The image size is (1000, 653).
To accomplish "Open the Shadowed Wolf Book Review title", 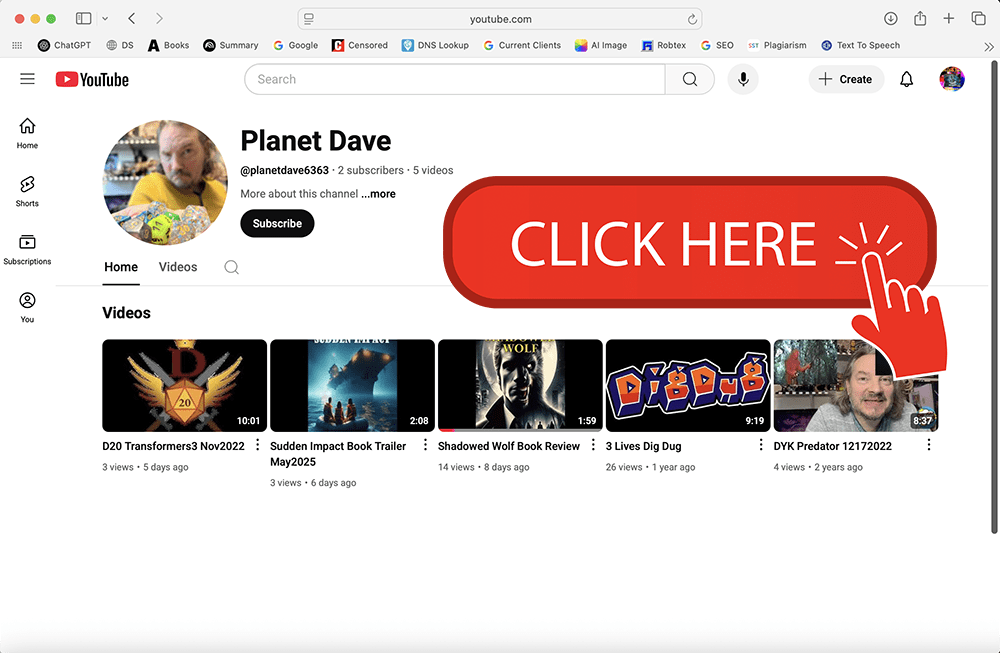I will tap(509, 446).
